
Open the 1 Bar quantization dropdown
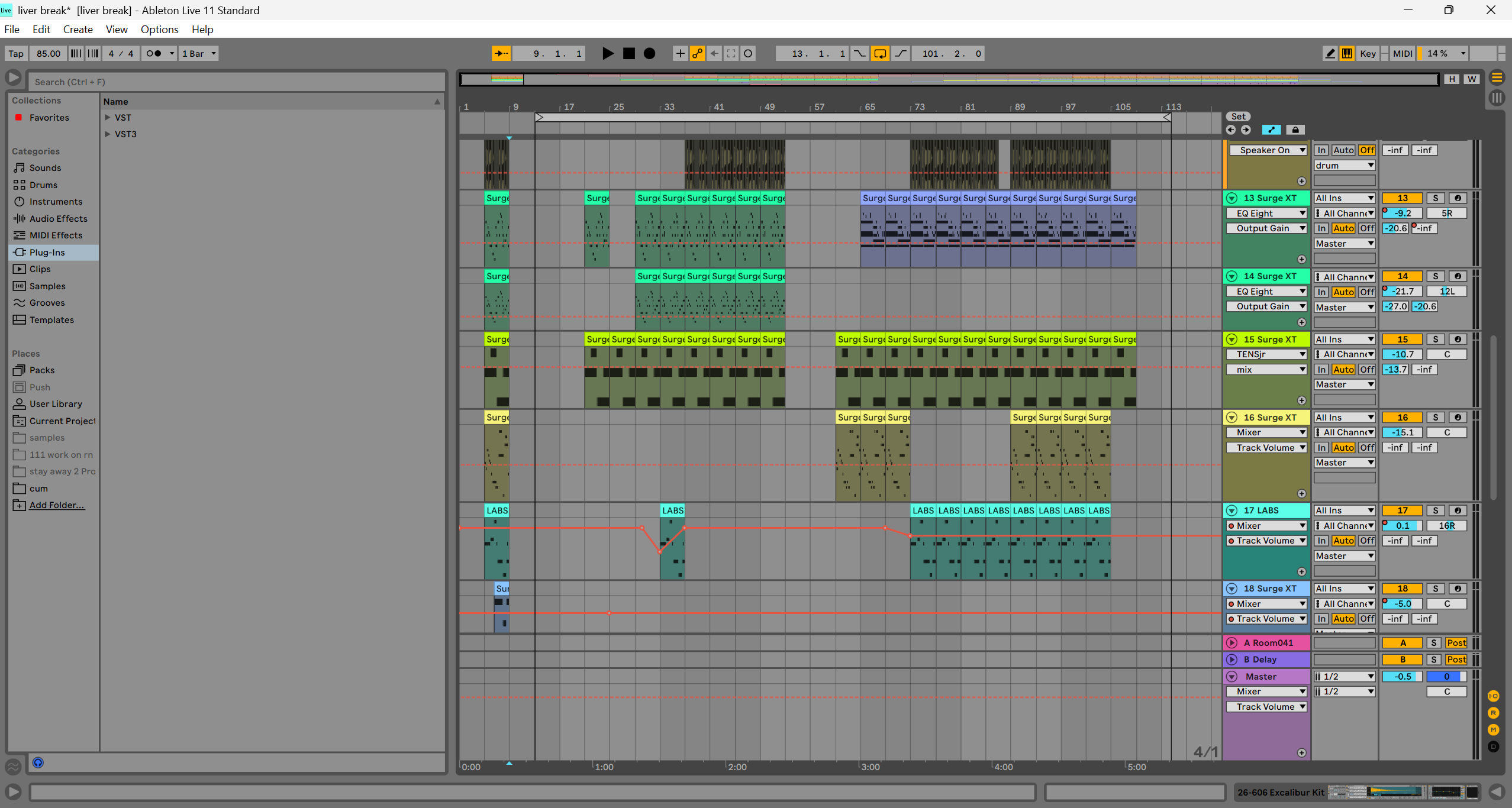point(199,54)
